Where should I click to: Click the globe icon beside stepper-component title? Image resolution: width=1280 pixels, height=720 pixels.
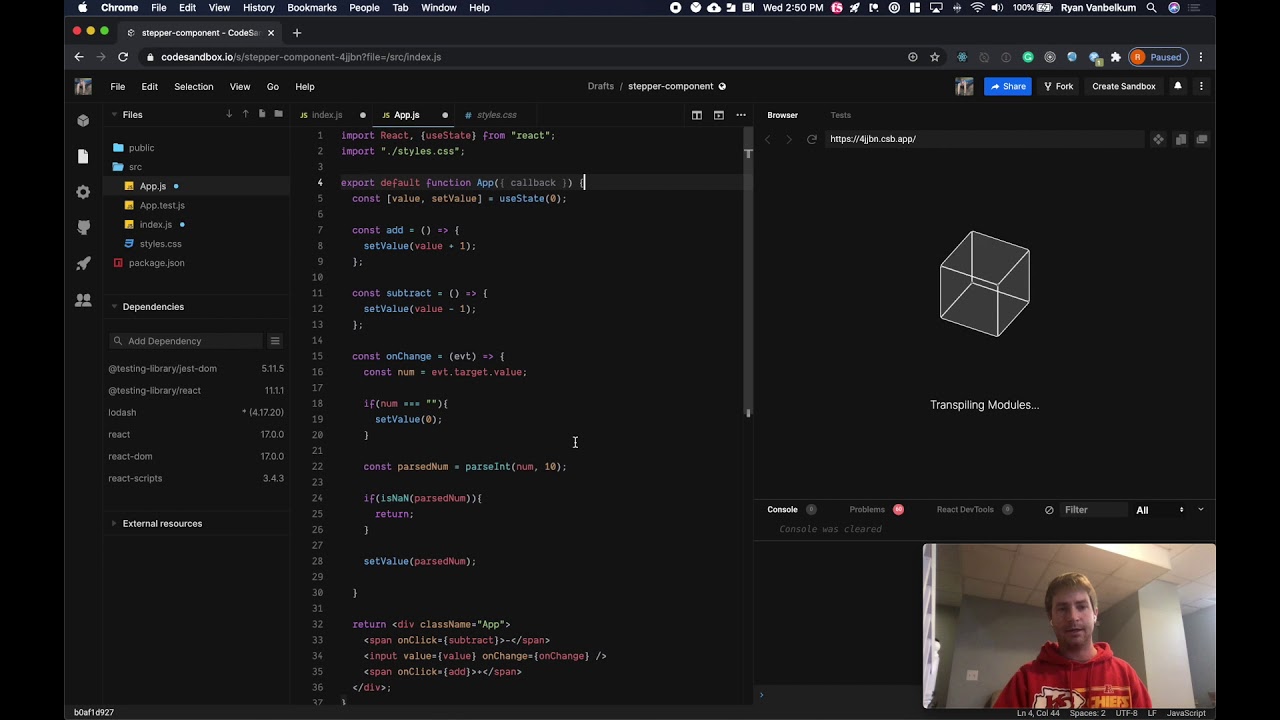722,86
